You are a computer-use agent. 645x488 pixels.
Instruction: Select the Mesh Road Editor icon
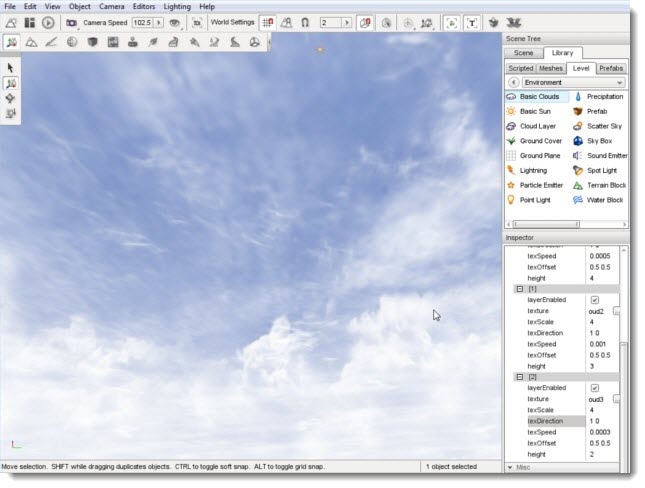point(173,42)
